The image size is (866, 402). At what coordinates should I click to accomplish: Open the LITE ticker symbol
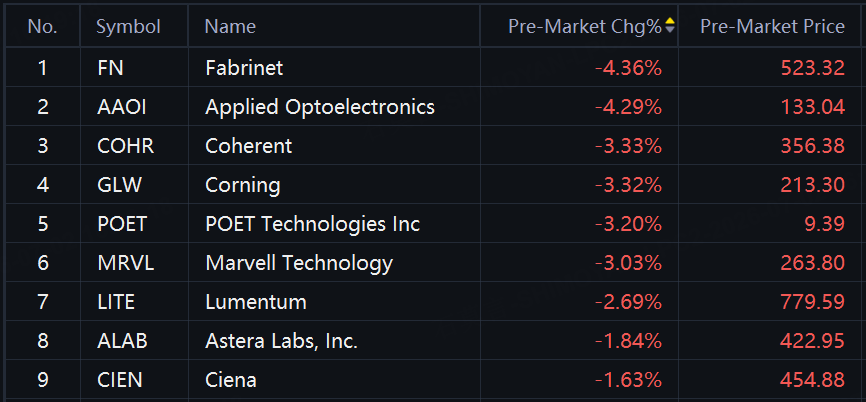tap(116, 302)
